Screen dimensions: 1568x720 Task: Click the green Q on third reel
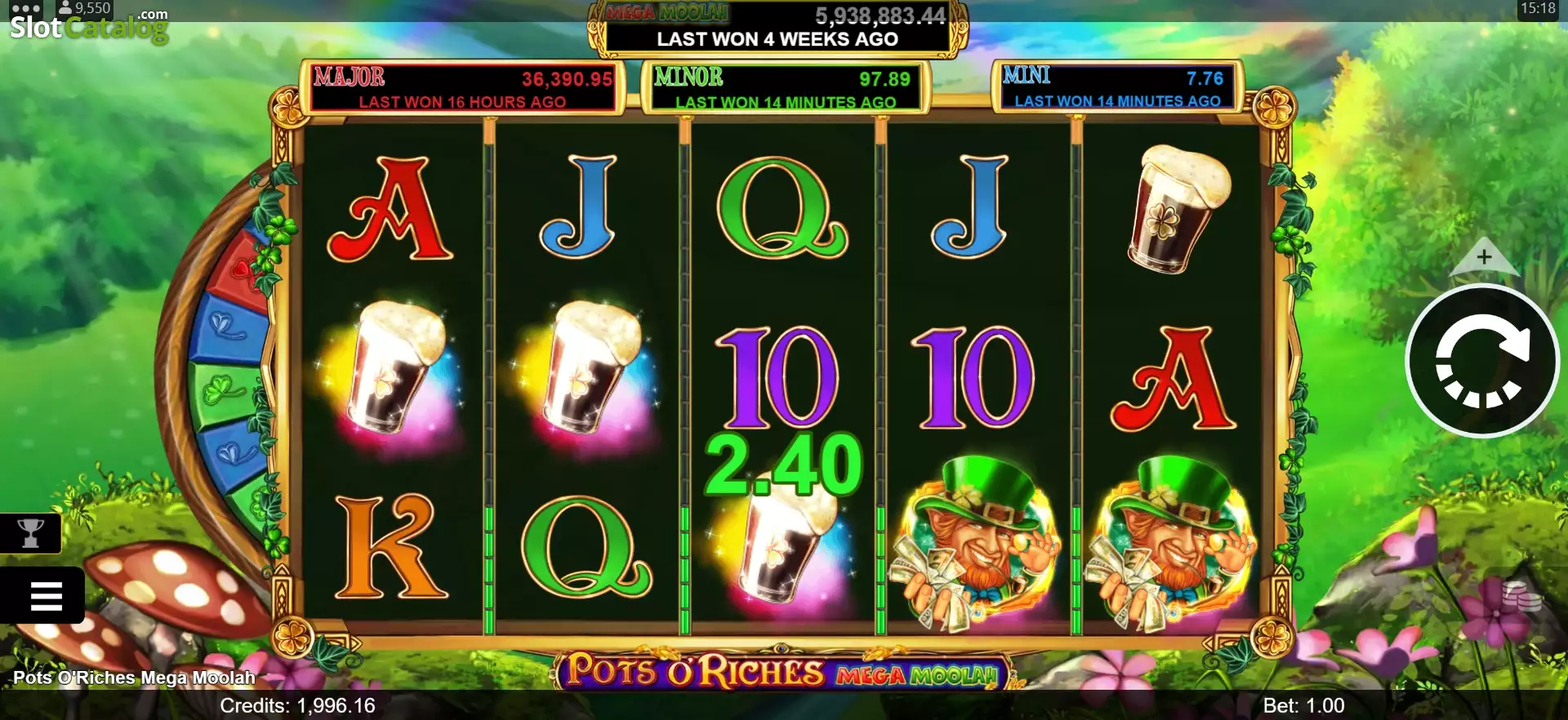782,207
